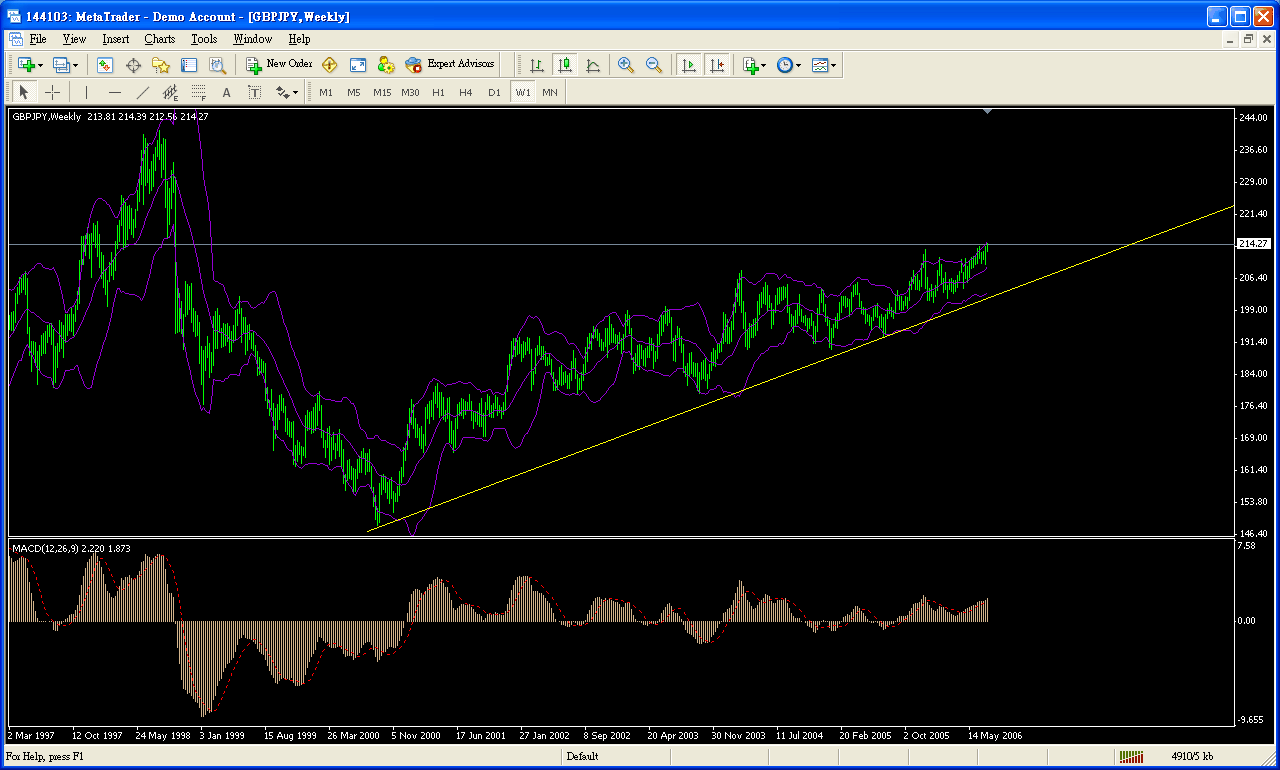The image size is (1280, 770).
Task: Select the cursor arrow tool
Action: pos(25,92)
